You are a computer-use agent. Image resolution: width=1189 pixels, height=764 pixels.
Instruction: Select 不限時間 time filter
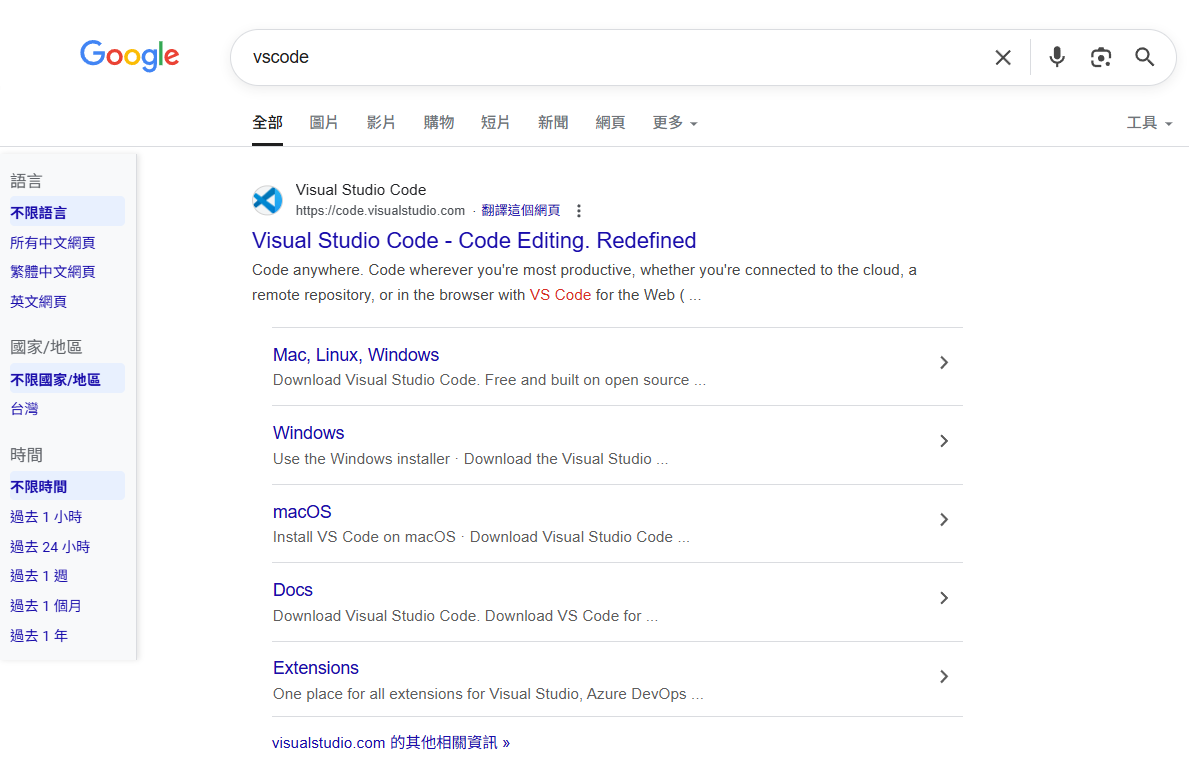click(67, 487)
